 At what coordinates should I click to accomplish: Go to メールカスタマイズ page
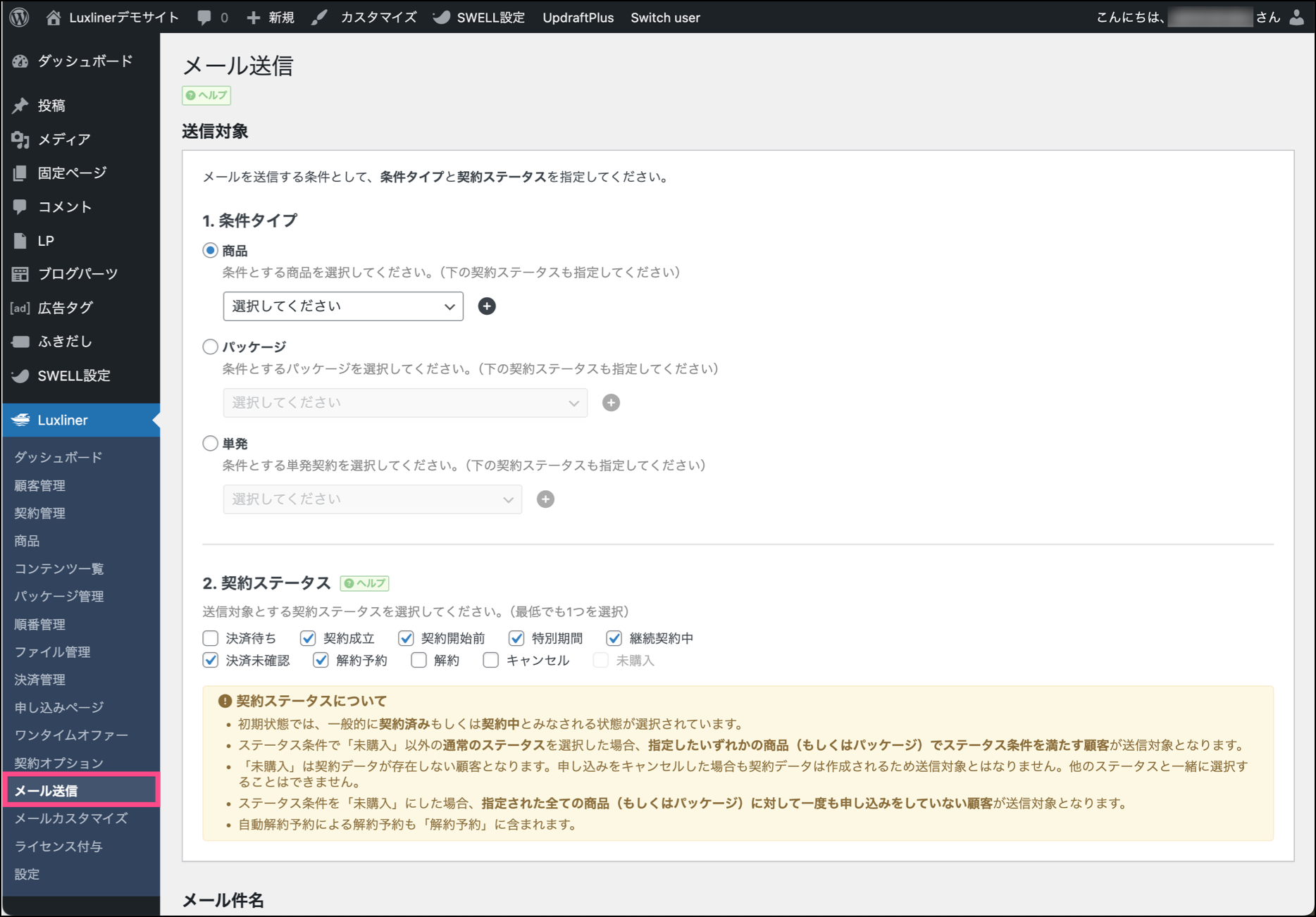[x=71, y=818]
